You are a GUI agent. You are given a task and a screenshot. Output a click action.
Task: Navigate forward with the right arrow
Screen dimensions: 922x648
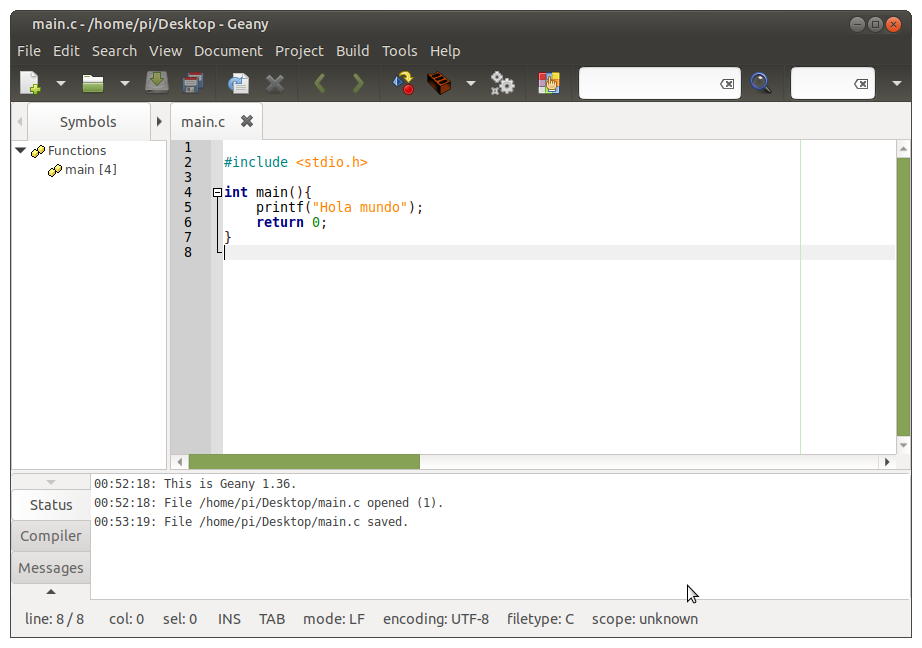point(358,83)
